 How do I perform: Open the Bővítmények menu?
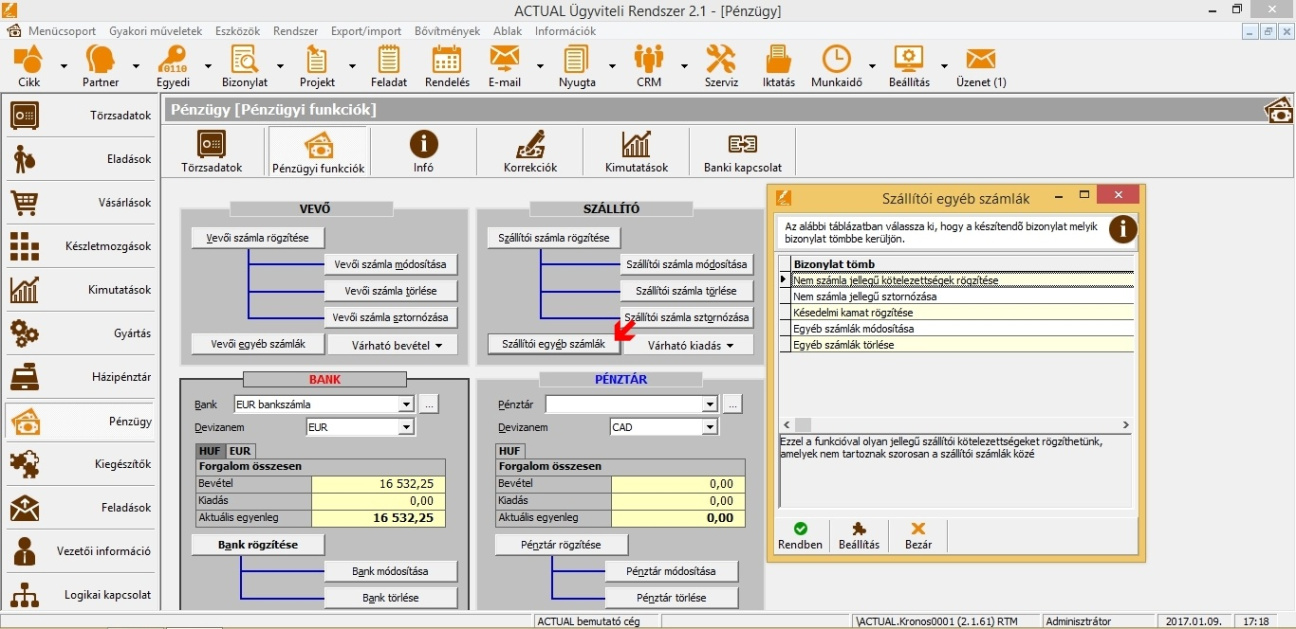click(x=447, y=31)
